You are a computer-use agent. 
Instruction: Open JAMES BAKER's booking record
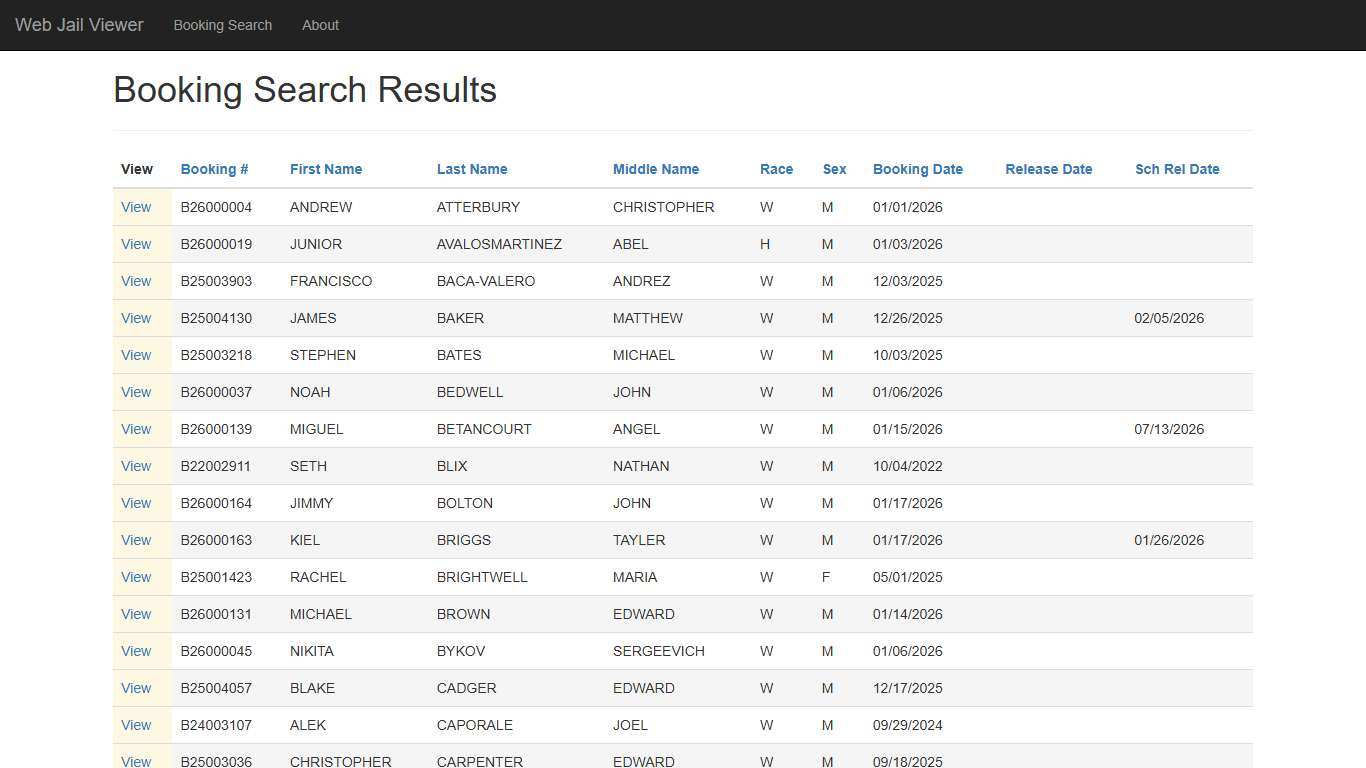(136, 318)
